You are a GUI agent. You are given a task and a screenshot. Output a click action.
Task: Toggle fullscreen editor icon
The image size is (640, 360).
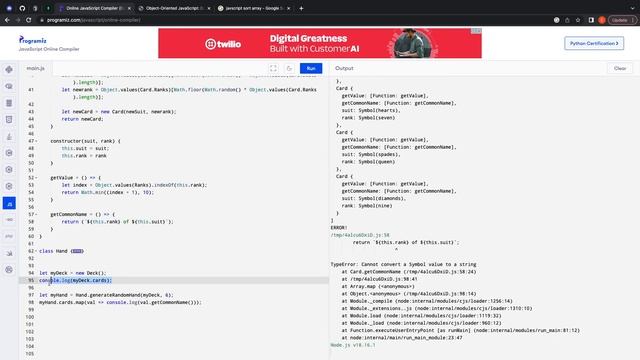tap(273, 69)
